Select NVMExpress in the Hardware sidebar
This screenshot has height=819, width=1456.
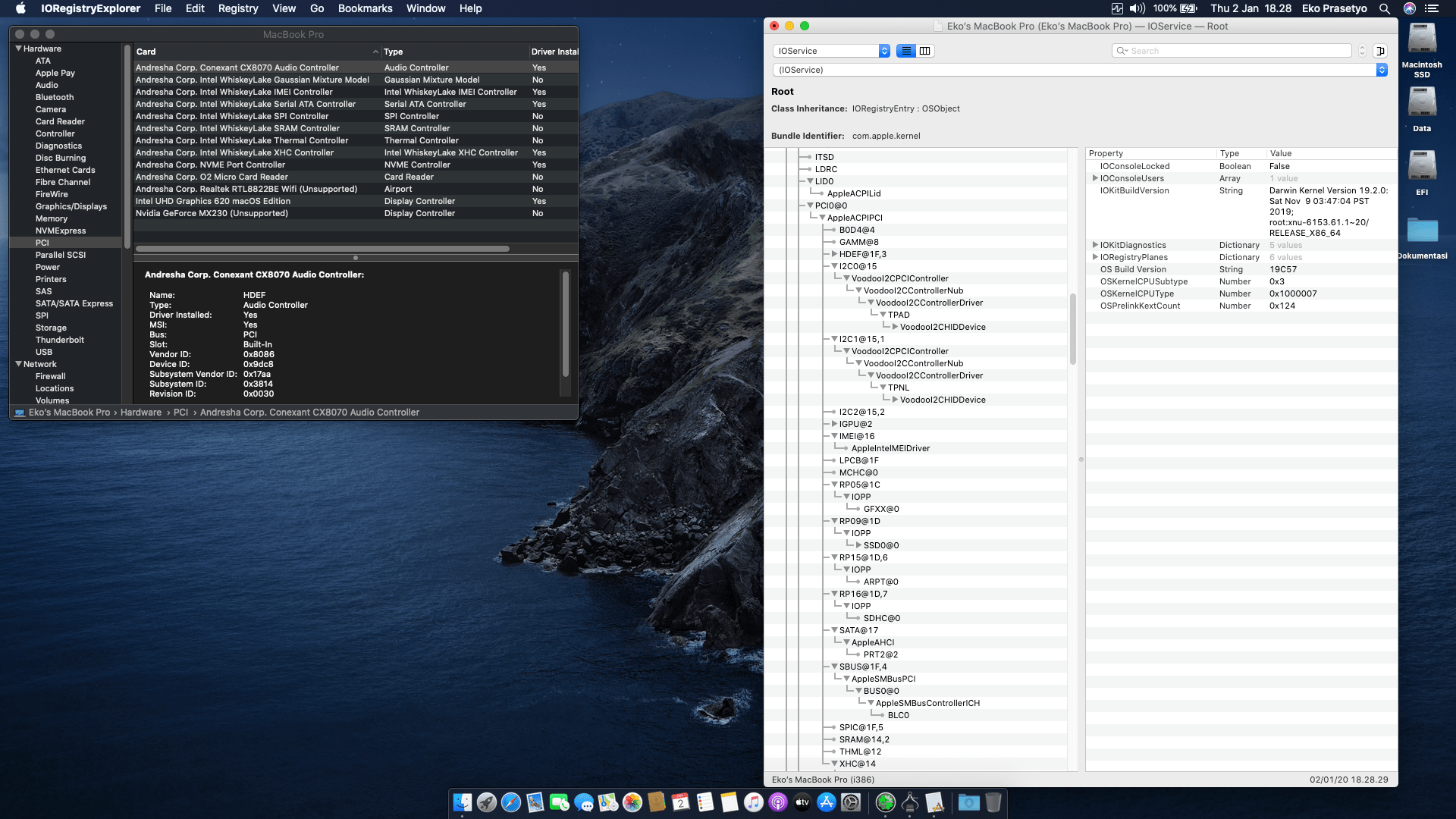click(61, 231)
